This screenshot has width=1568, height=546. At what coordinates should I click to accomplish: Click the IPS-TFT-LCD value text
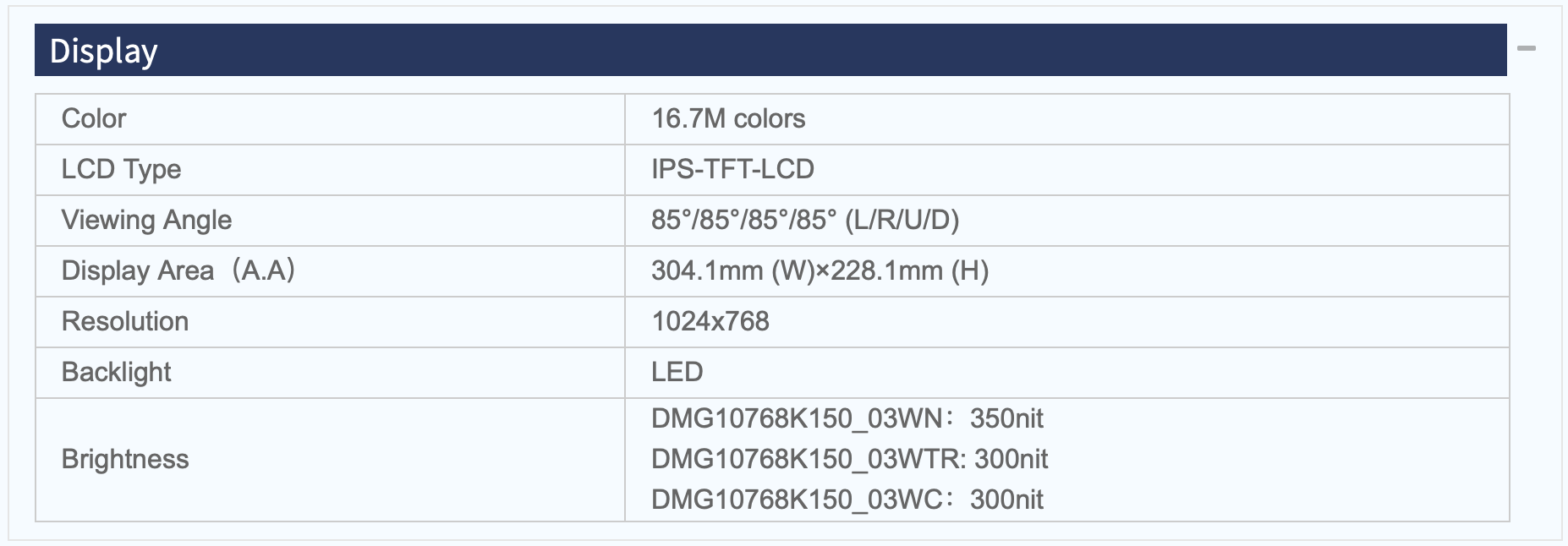[732, 169]
